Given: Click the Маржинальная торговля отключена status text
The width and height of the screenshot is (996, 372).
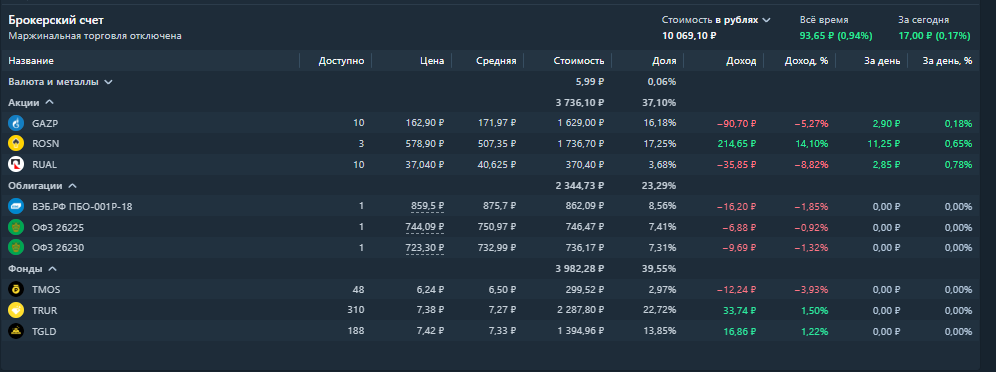Looking at the screenshot, I should (x=95, y=36).
